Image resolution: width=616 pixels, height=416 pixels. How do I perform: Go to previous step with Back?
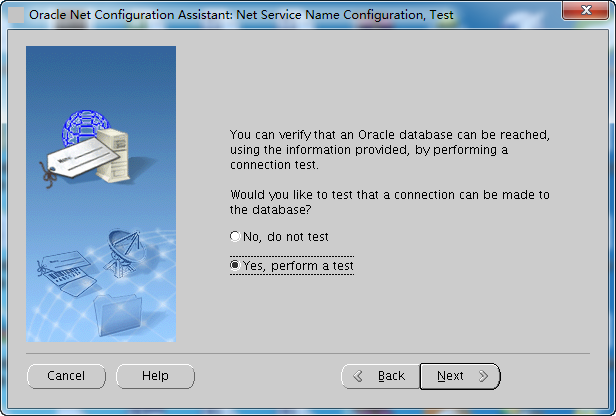(380, 376)
